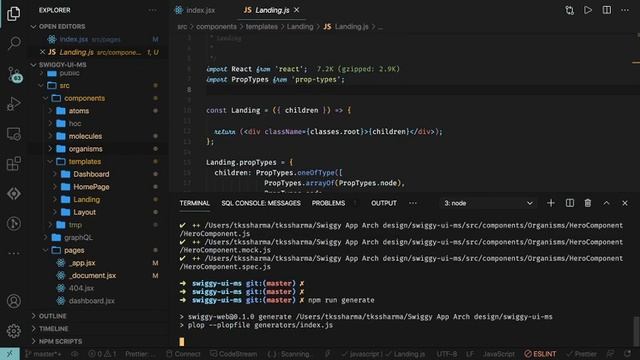Collapse the SWIGGY-UI-MS project section

pyautogui.click(x=98, y=64)
